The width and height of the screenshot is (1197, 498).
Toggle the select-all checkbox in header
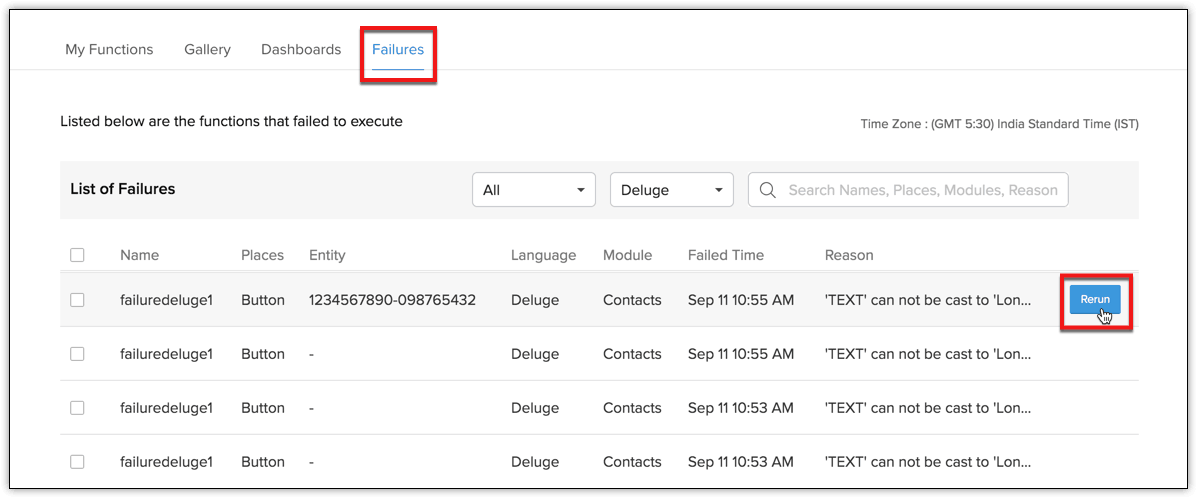[77, 255]
